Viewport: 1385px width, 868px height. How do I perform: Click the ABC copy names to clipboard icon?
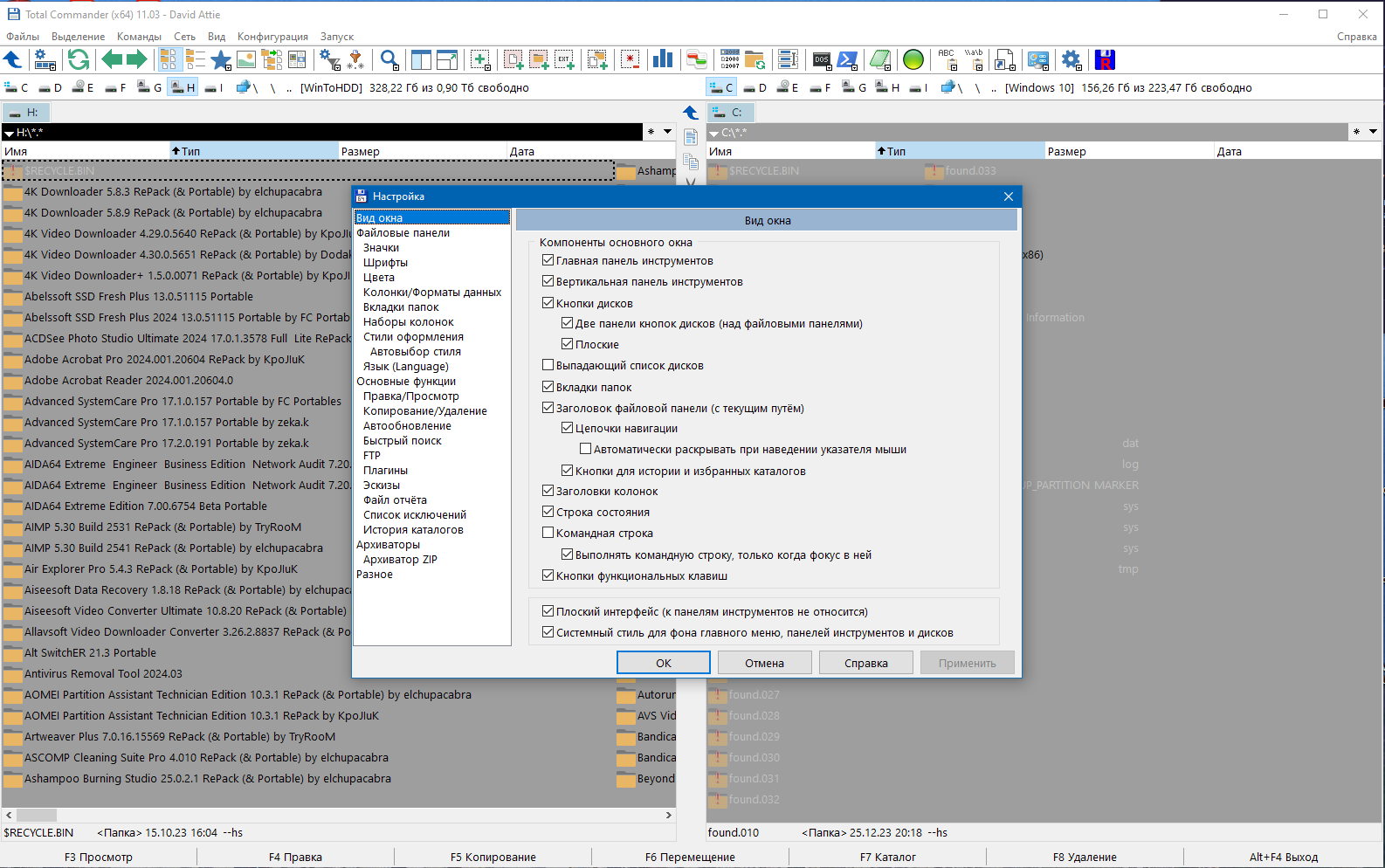(947, 59)
